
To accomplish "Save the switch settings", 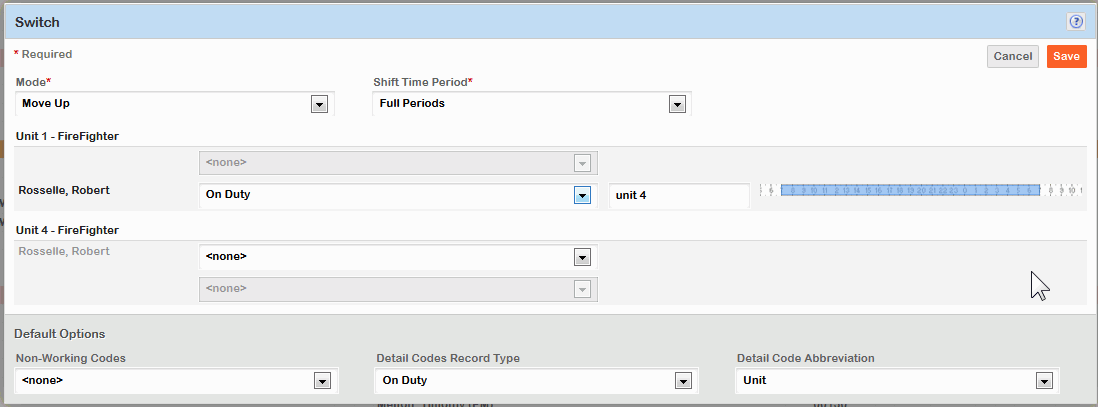I will [x=1066, y=57].
